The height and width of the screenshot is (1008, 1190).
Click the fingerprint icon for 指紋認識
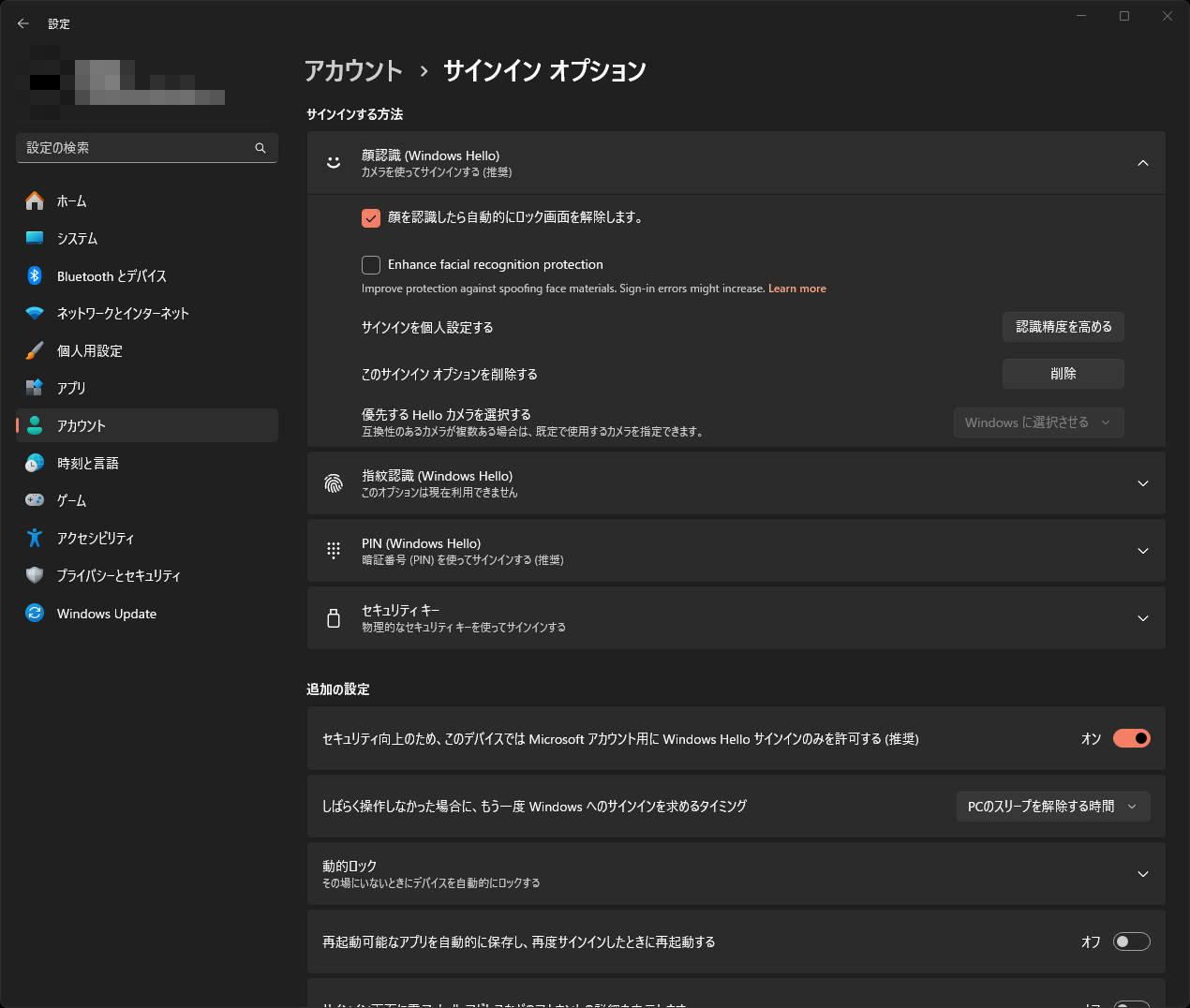click(x=334, y=483)
